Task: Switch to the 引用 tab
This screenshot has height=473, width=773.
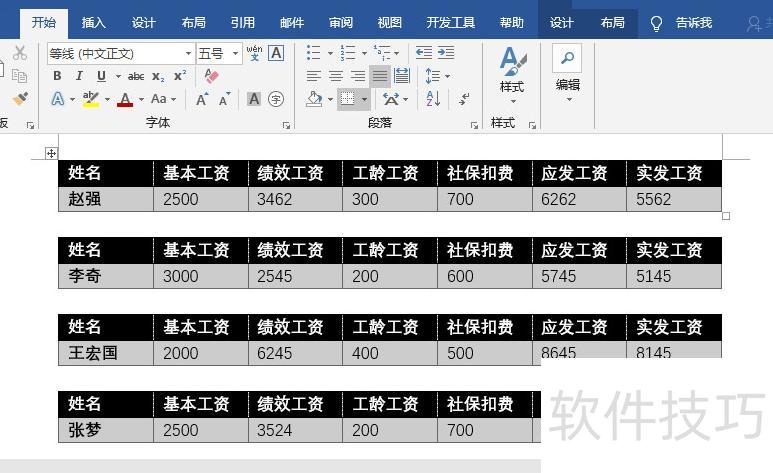Action: (243, 23)
